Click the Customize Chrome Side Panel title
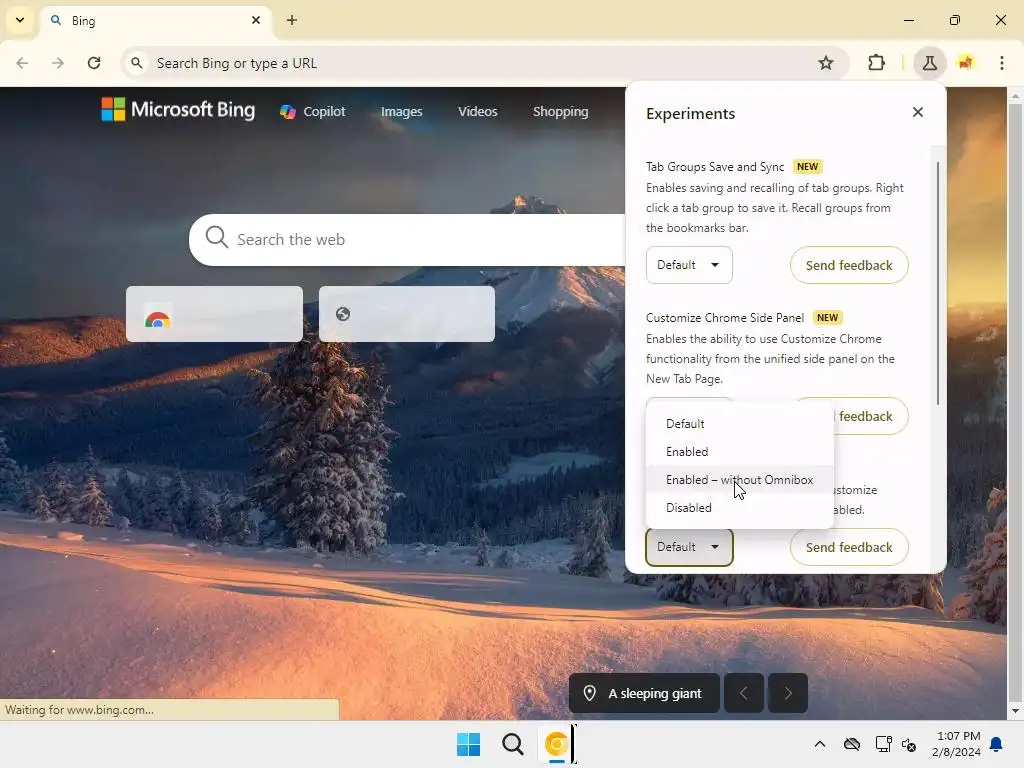Screen dimensions: 1024x768 (725, 317)
